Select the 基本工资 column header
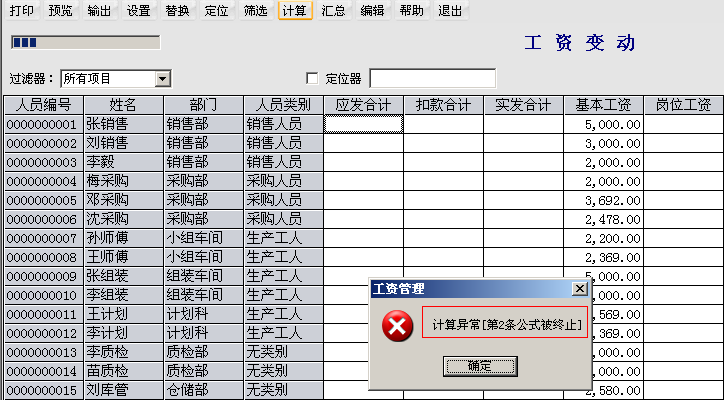Viewport: 724px width, 400px height. 603,105
